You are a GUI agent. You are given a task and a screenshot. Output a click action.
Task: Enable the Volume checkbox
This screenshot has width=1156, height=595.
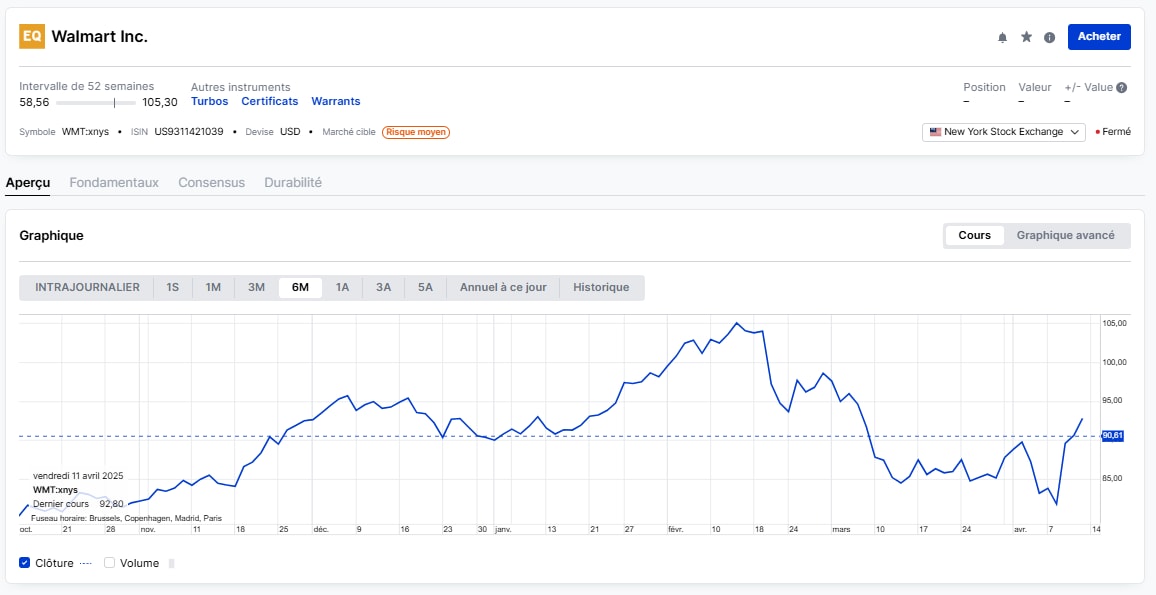point(110,563)
